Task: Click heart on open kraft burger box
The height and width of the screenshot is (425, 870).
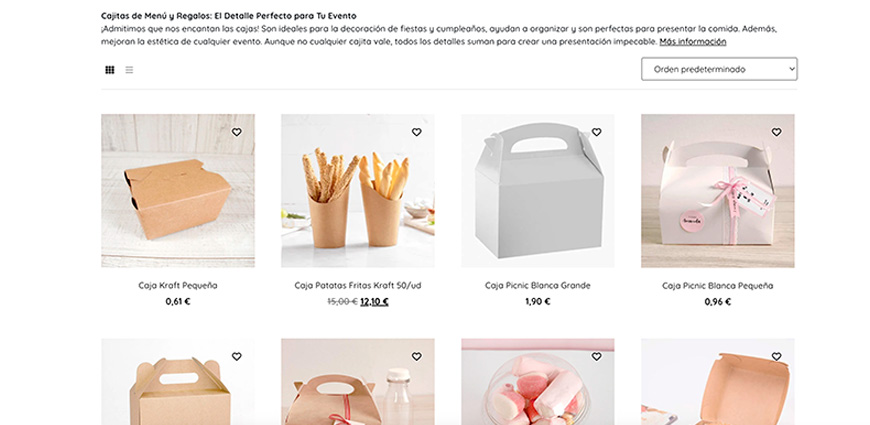Action: pos(776,357)
